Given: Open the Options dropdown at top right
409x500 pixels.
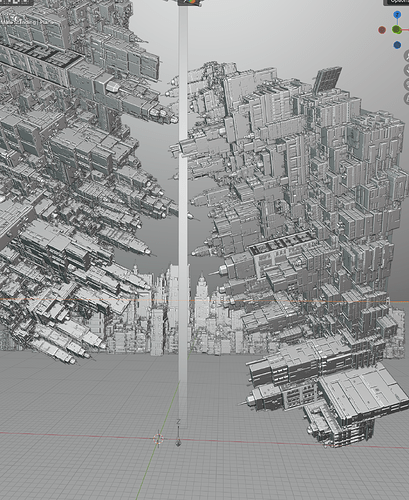Looking at the screenshot, I should tap(396, 2).
